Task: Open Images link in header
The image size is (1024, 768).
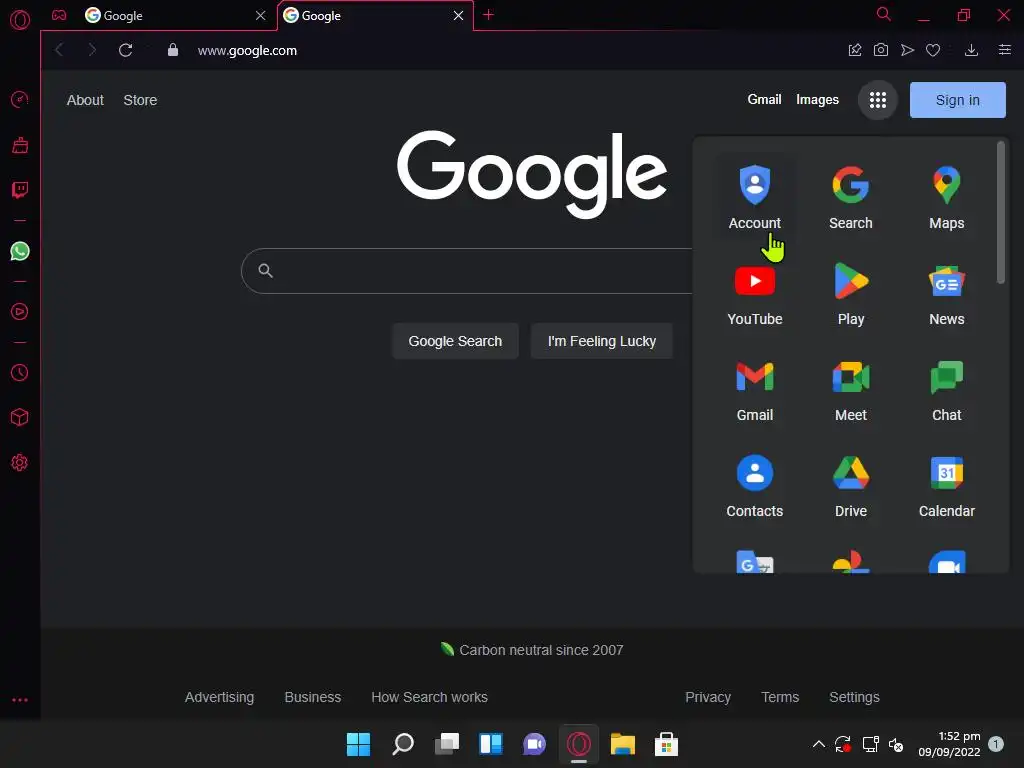Action: (817, 99)
